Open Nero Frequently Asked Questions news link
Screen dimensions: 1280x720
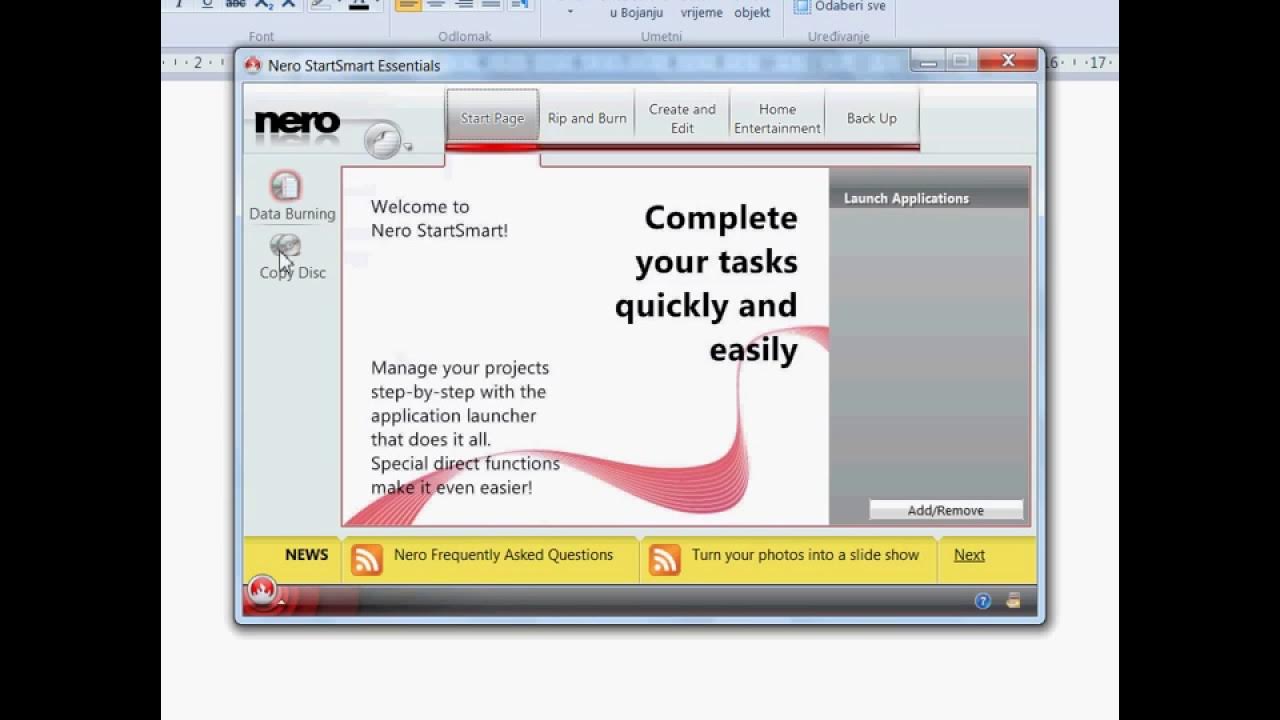503,555
